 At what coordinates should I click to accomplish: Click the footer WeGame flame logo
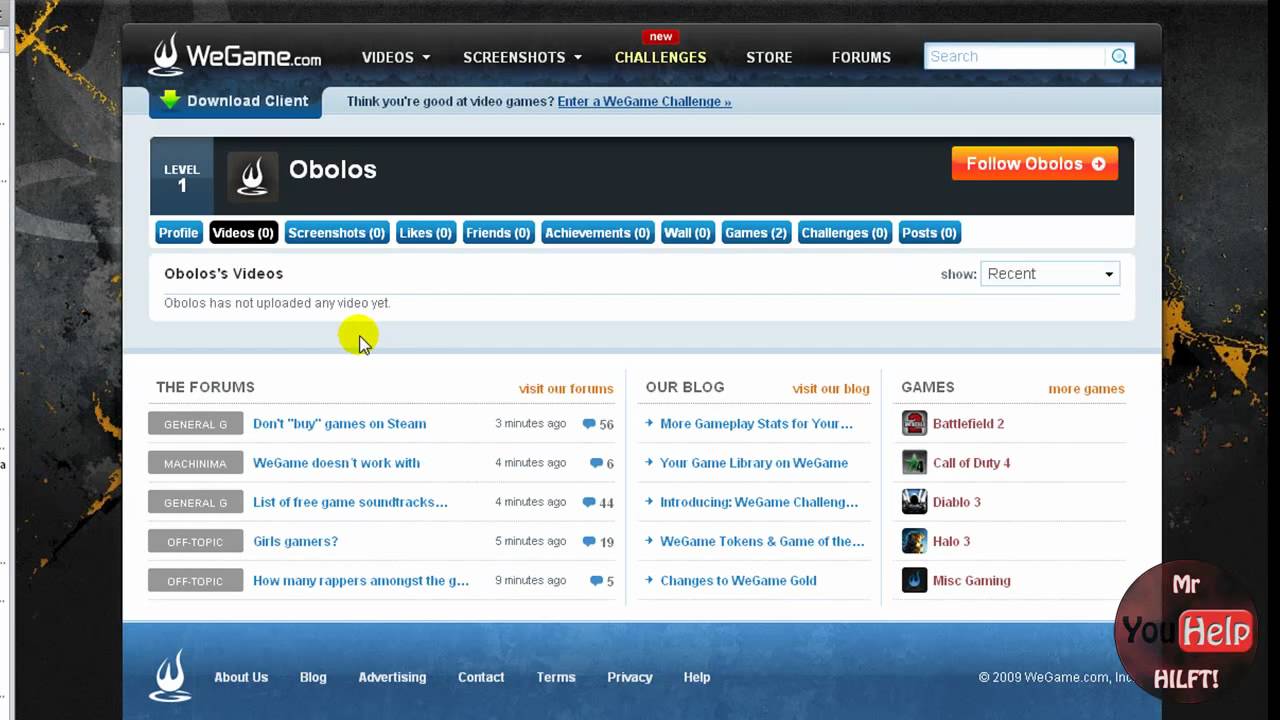pos(170,675)
